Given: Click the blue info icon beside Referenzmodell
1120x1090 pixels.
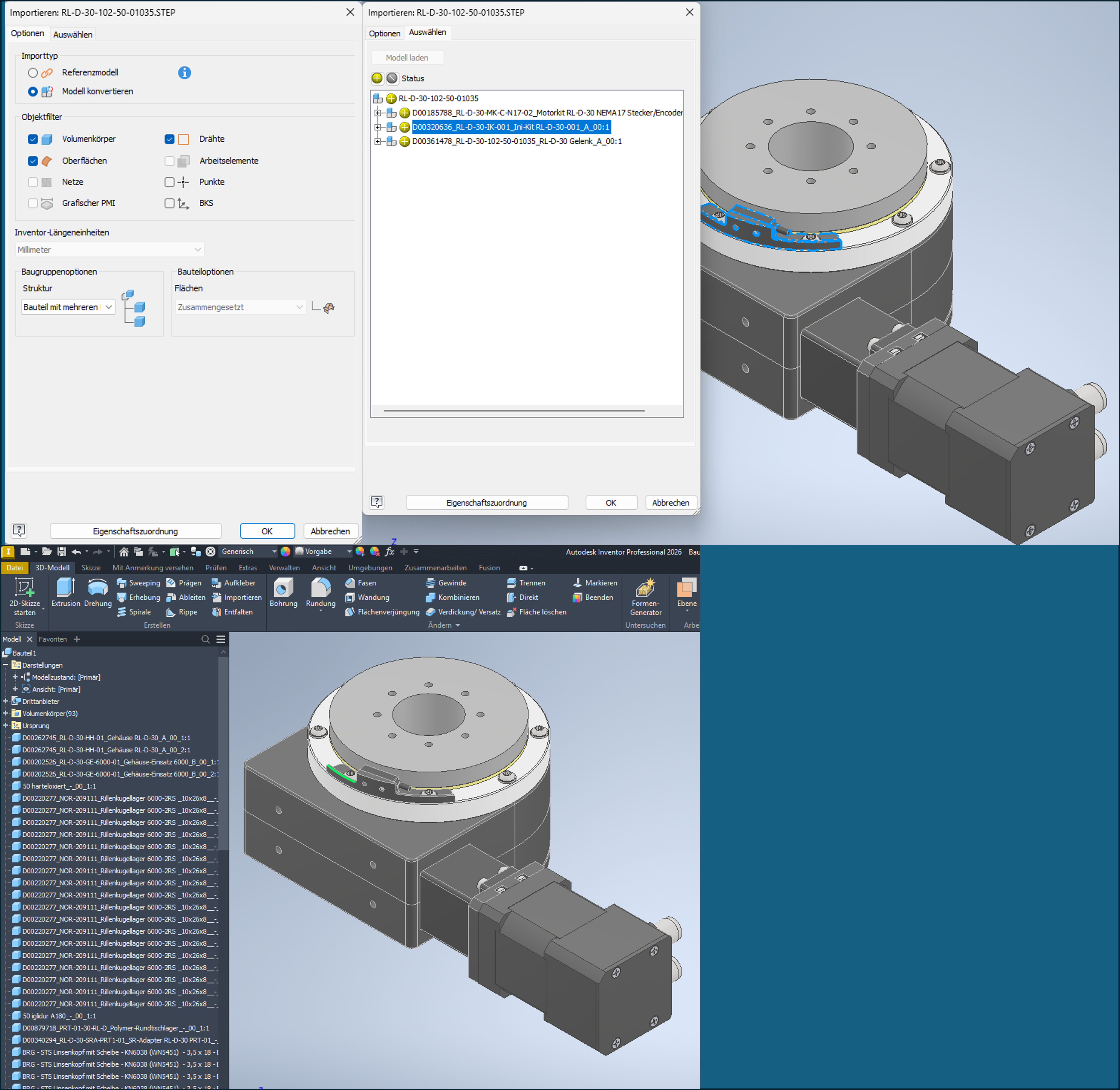Looking at the screenshot, I should tap(184, 73).
